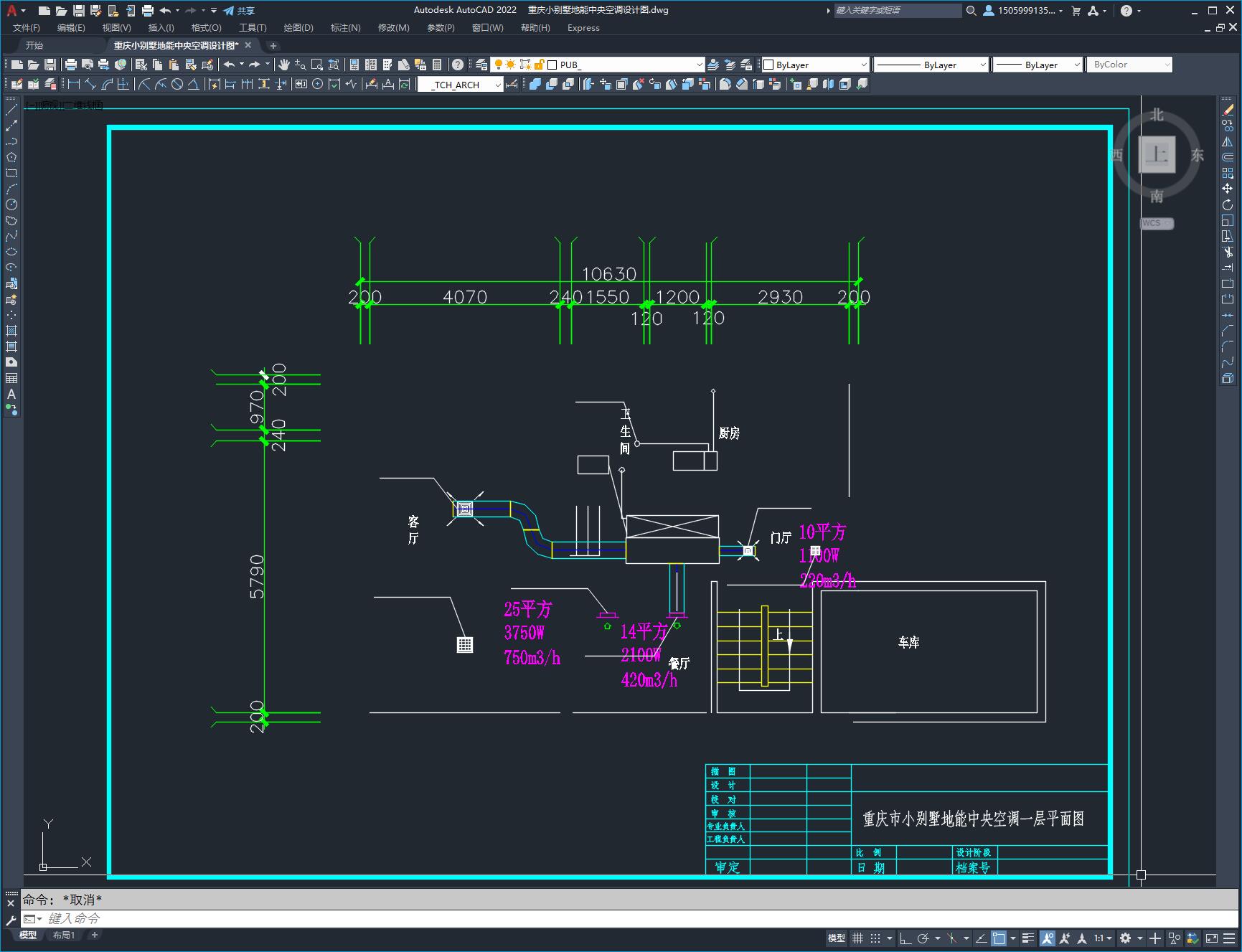Select the Diameter dimension tool
Image resolution: width=1242 pixels, height=952 pixels.
coord(177,84)
